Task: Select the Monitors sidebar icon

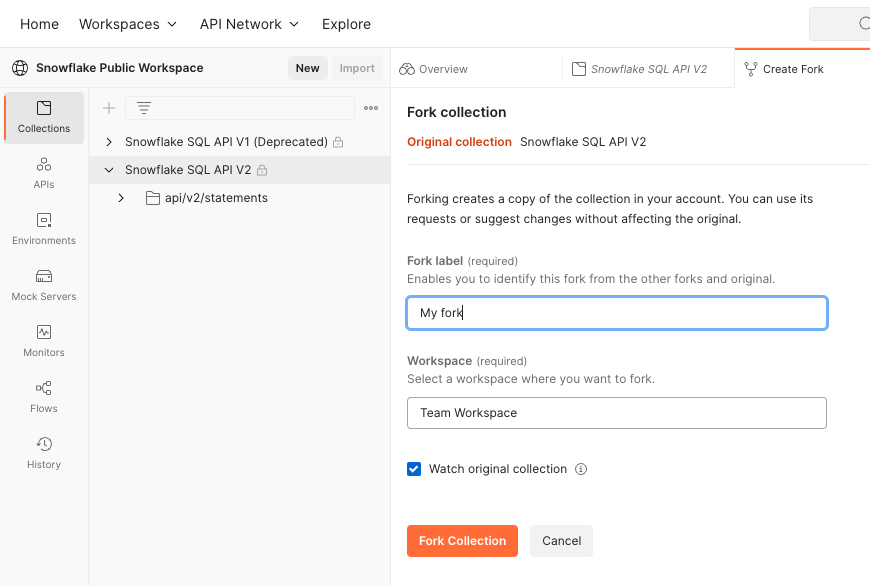Action: (x=44, y=341)
